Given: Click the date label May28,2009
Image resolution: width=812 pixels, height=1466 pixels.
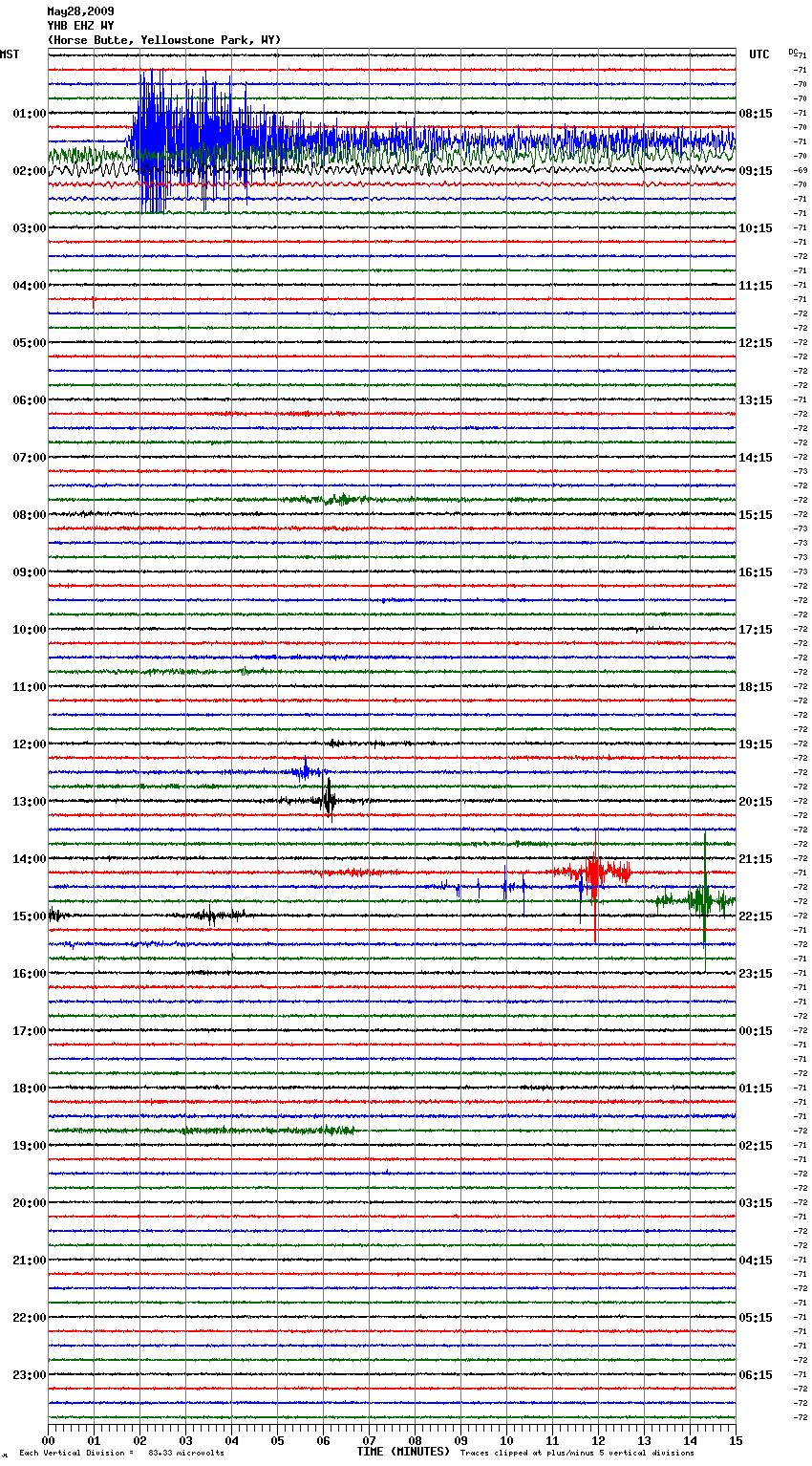Looking at the screenshot, I should (x=80, y=11).
